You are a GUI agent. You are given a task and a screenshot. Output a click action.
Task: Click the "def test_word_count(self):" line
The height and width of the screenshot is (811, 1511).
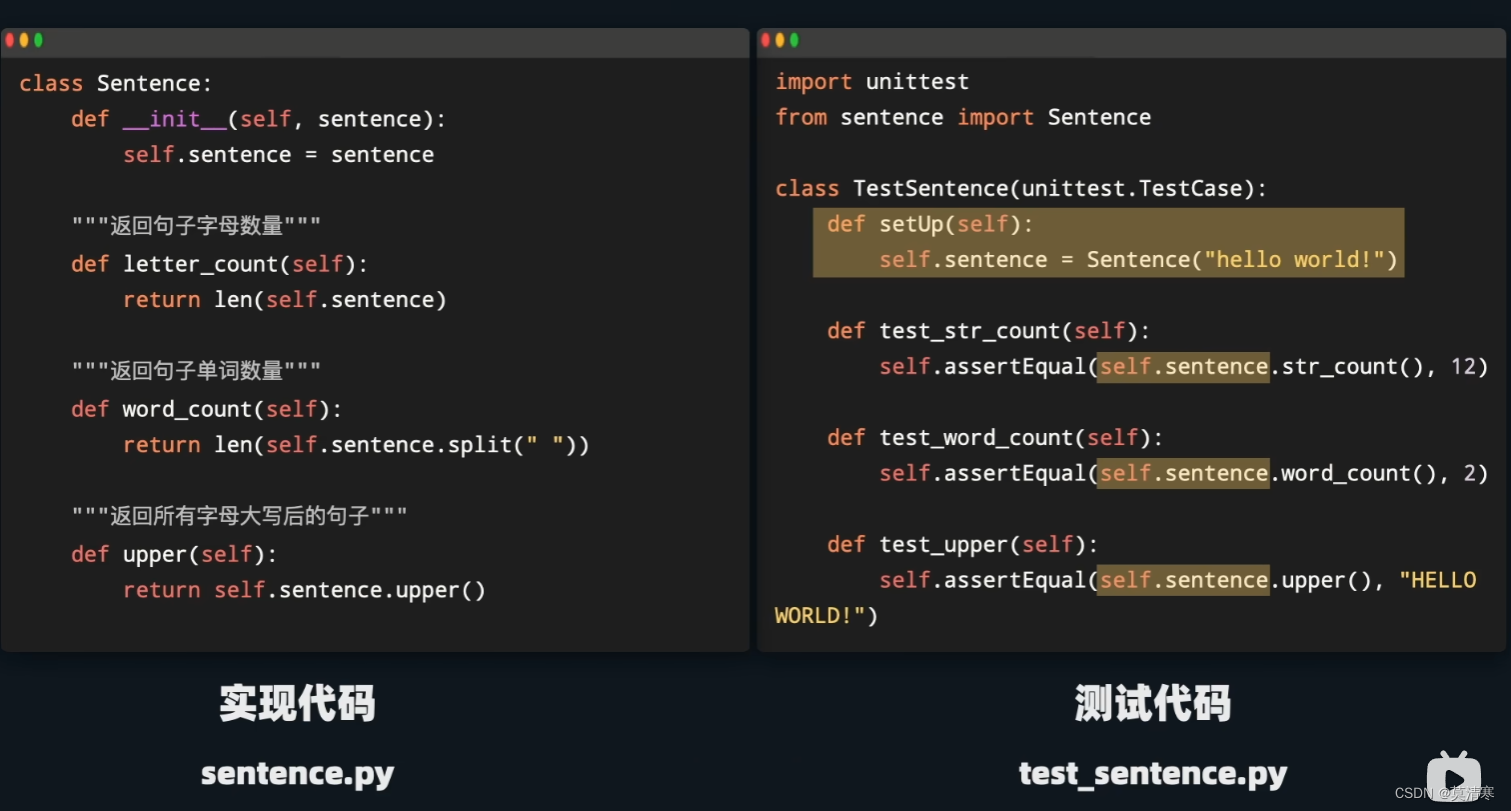tap(995, 438)
